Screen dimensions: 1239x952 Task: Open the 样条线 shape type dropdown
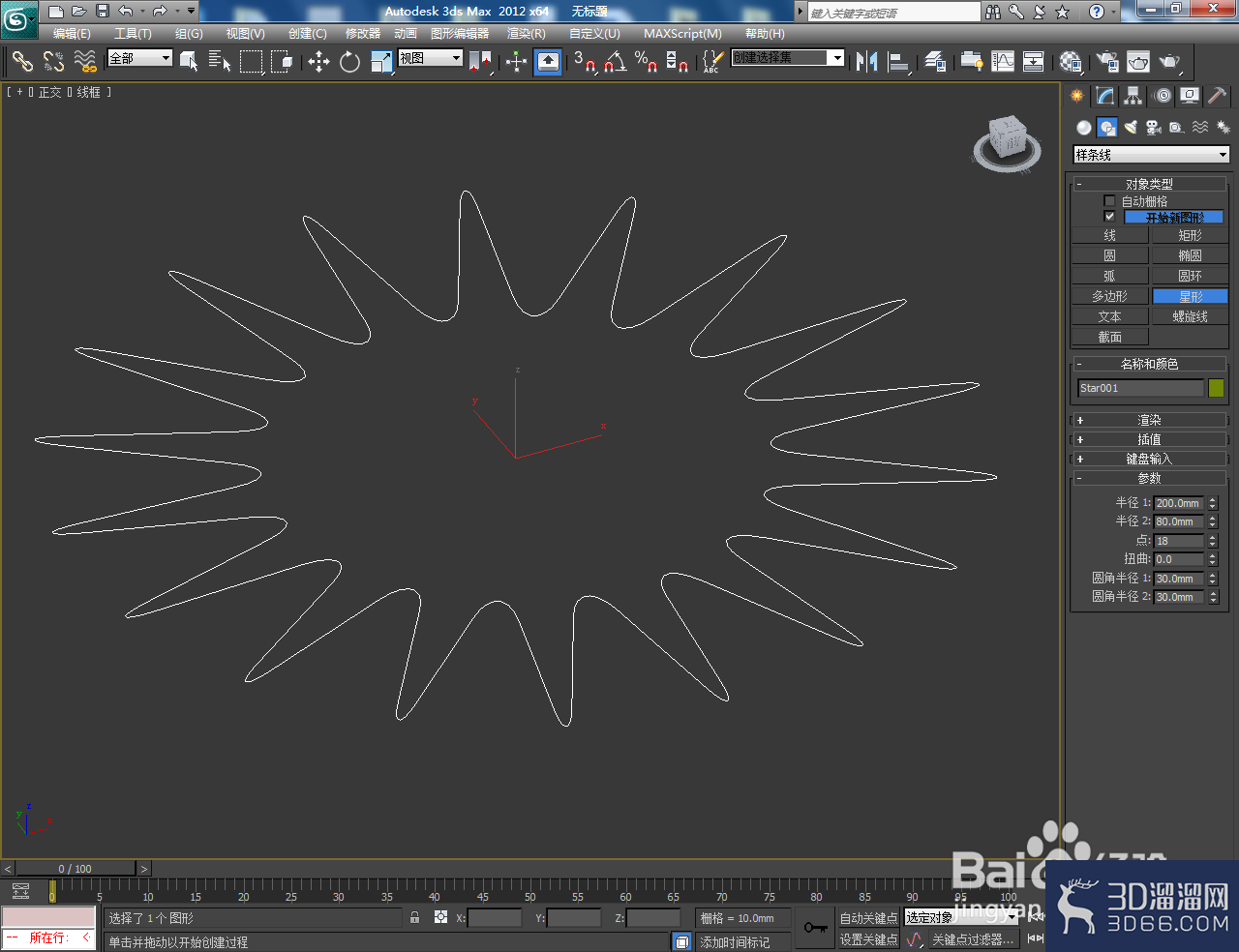point(1151,155)
